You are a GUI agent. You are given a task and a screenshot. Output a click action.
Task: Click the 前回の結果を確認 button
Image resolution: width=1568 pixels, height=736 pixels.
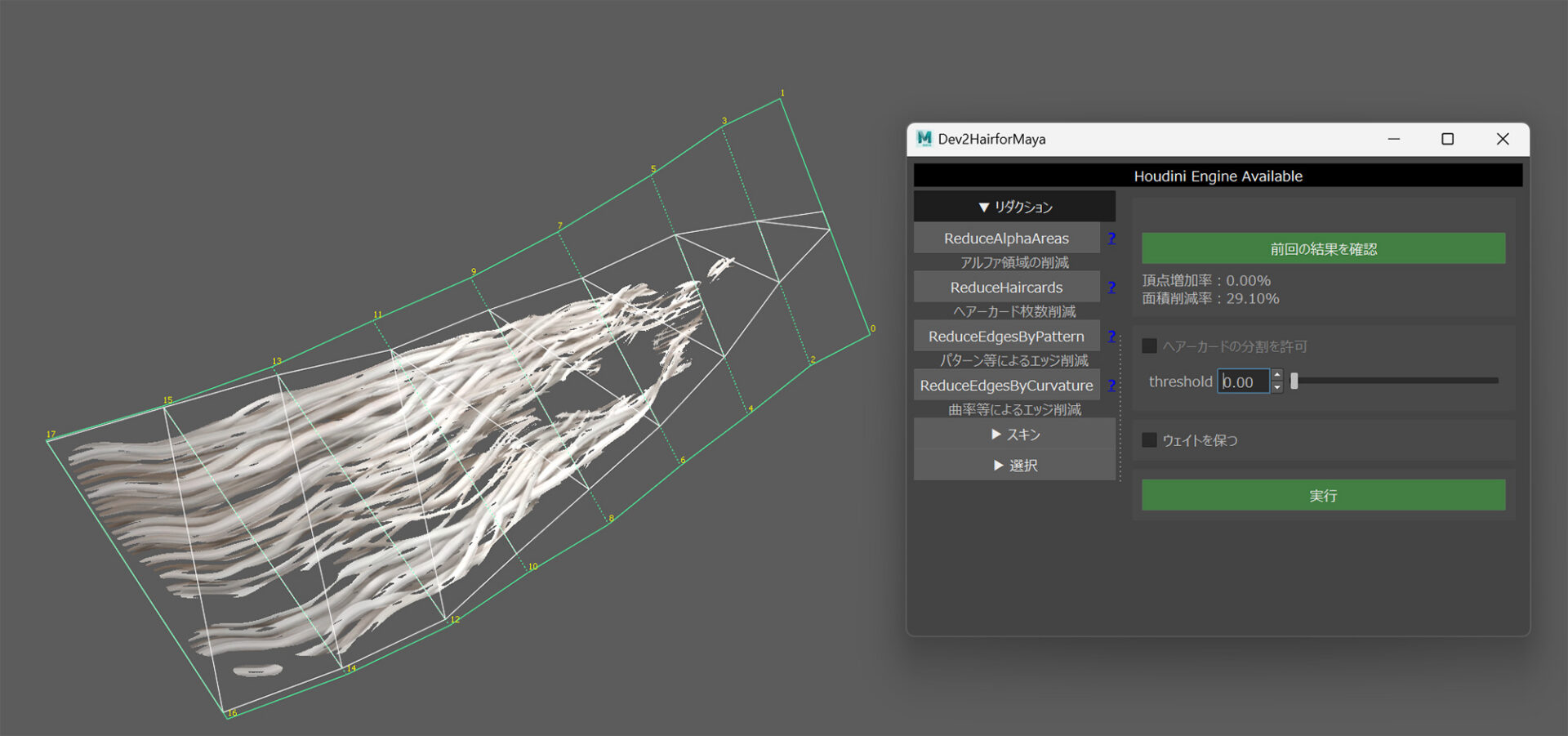[x=1323, y=248]
